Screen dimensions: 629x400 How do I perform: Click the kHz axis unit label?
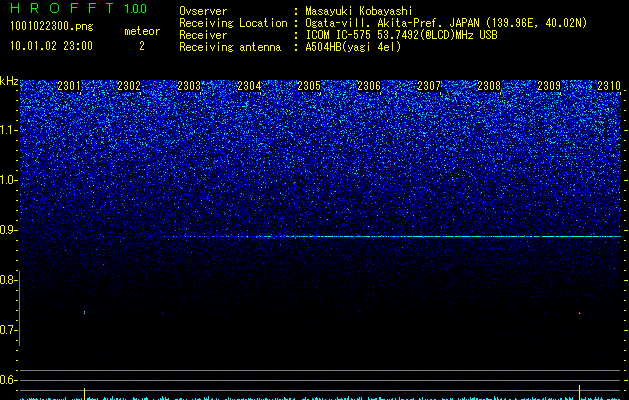pyautogui.click(x=9, y=81)
